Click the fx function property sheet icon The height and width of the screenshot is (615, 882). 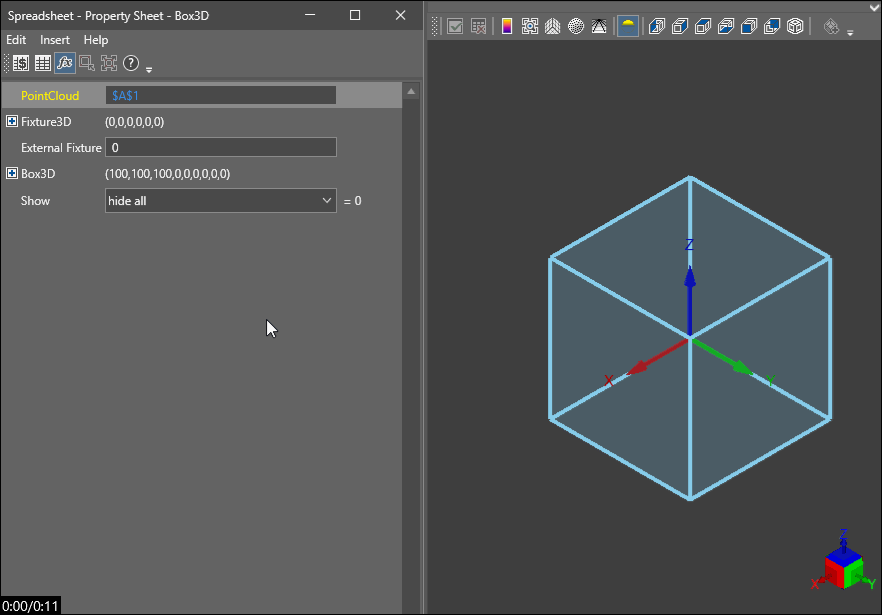(64, 63)
